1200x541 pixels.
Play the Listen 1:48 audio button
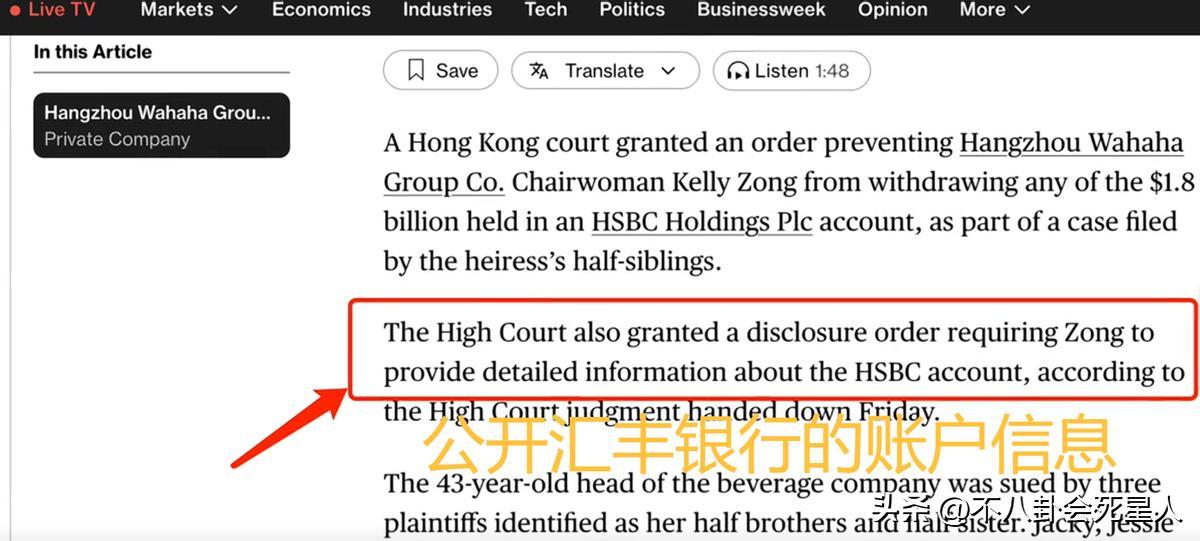[791, 71]
